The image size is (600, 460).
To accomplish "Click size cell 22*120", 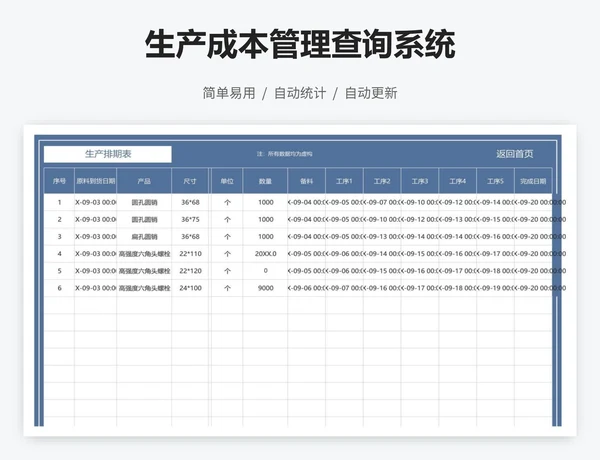I will click(190, 271).
